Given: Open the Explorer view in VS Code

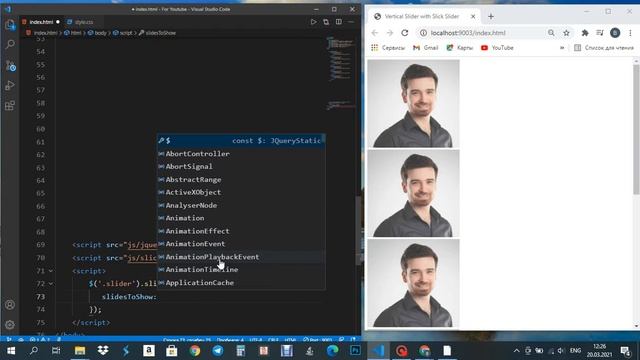Looking at the screenshot, I should tap(10, 25).
